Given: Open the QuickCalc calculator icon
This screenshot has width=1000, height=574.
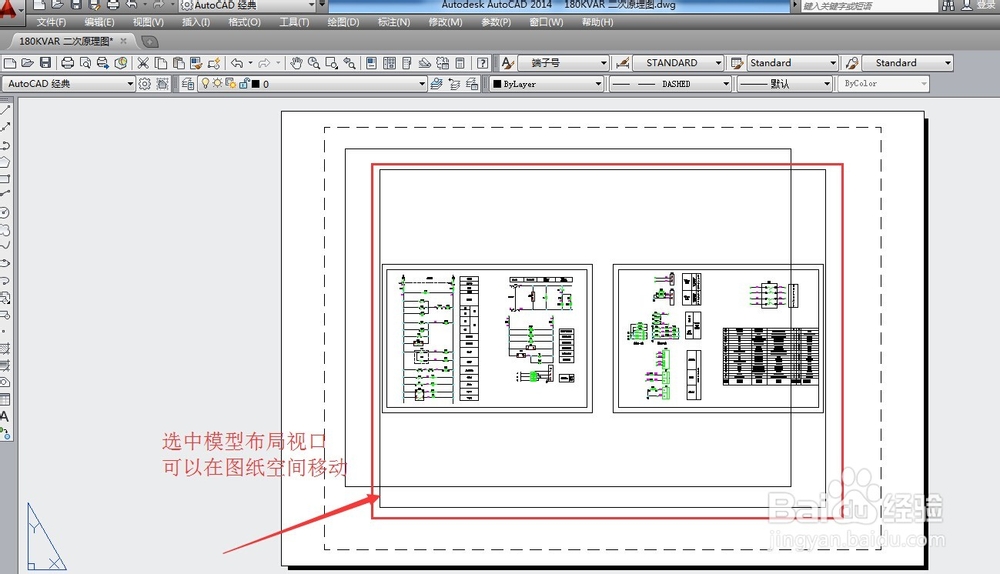Looking at the screenshot, I should (460, 63).
